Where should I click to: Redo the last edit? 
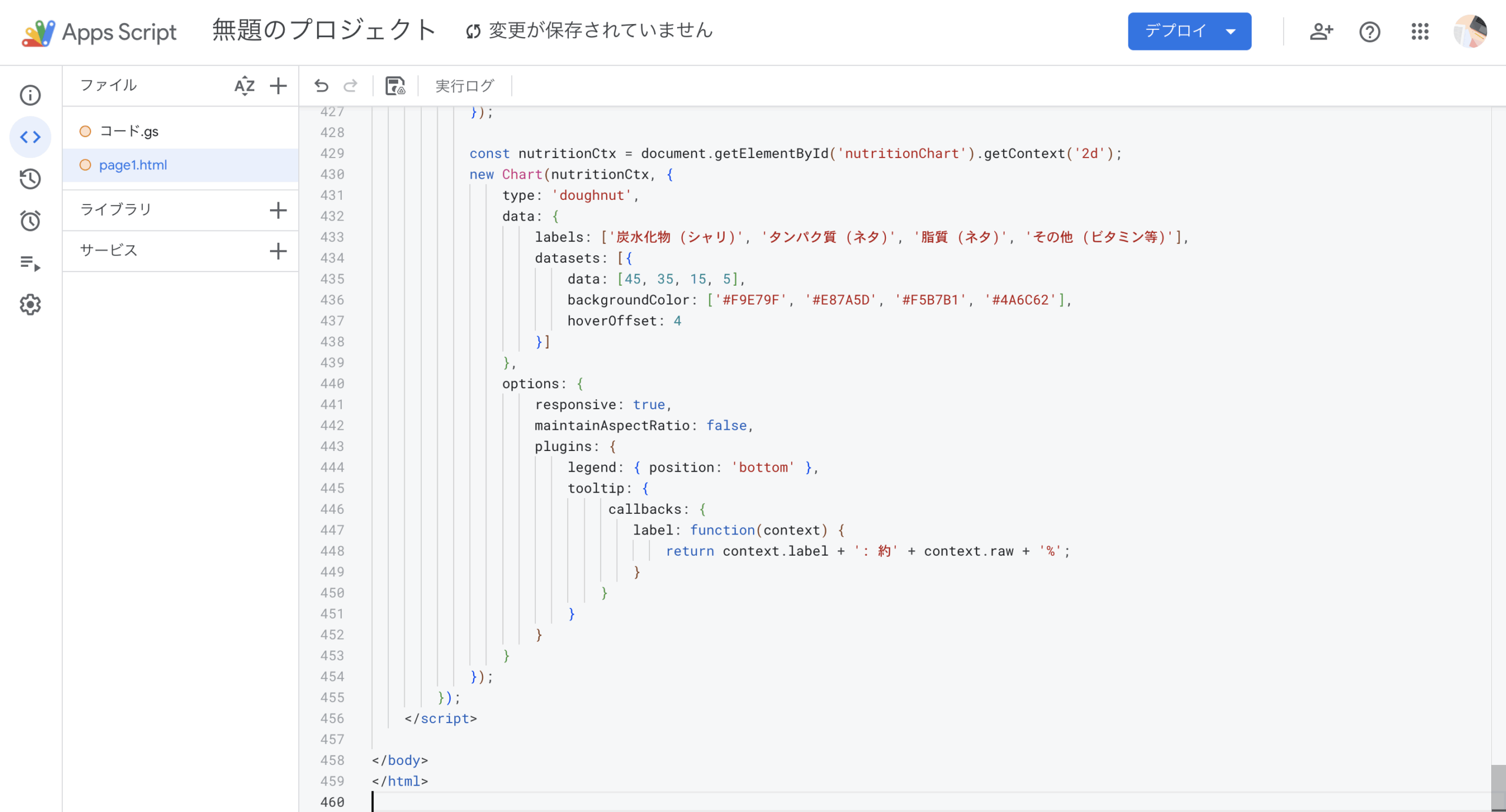tap(351, 86)
